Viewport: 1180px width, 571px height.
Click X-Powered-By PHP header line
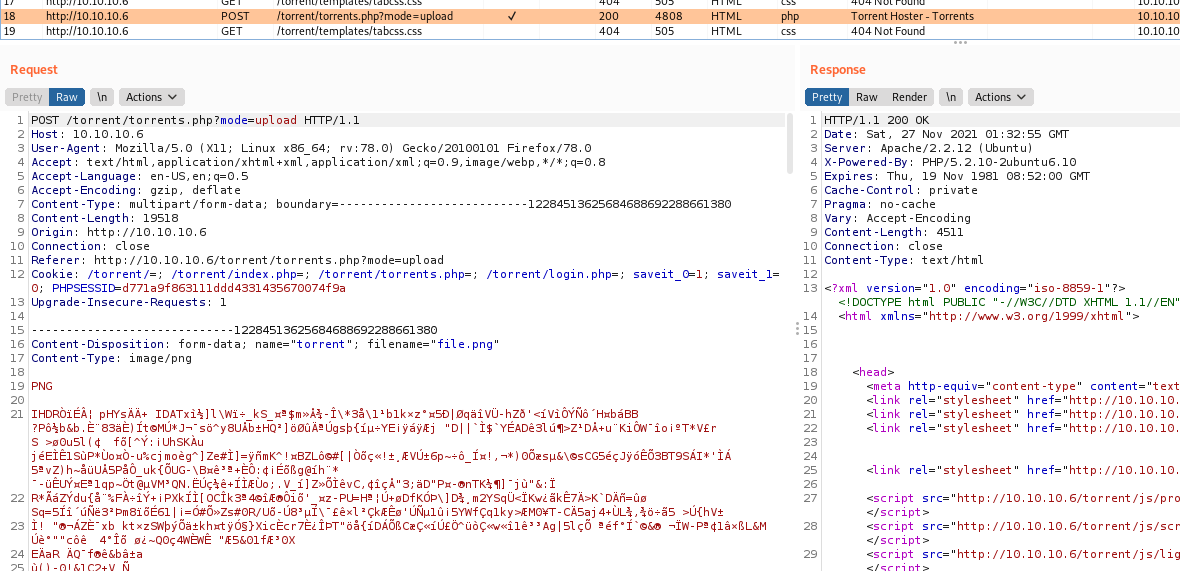(x=950, y=162)
